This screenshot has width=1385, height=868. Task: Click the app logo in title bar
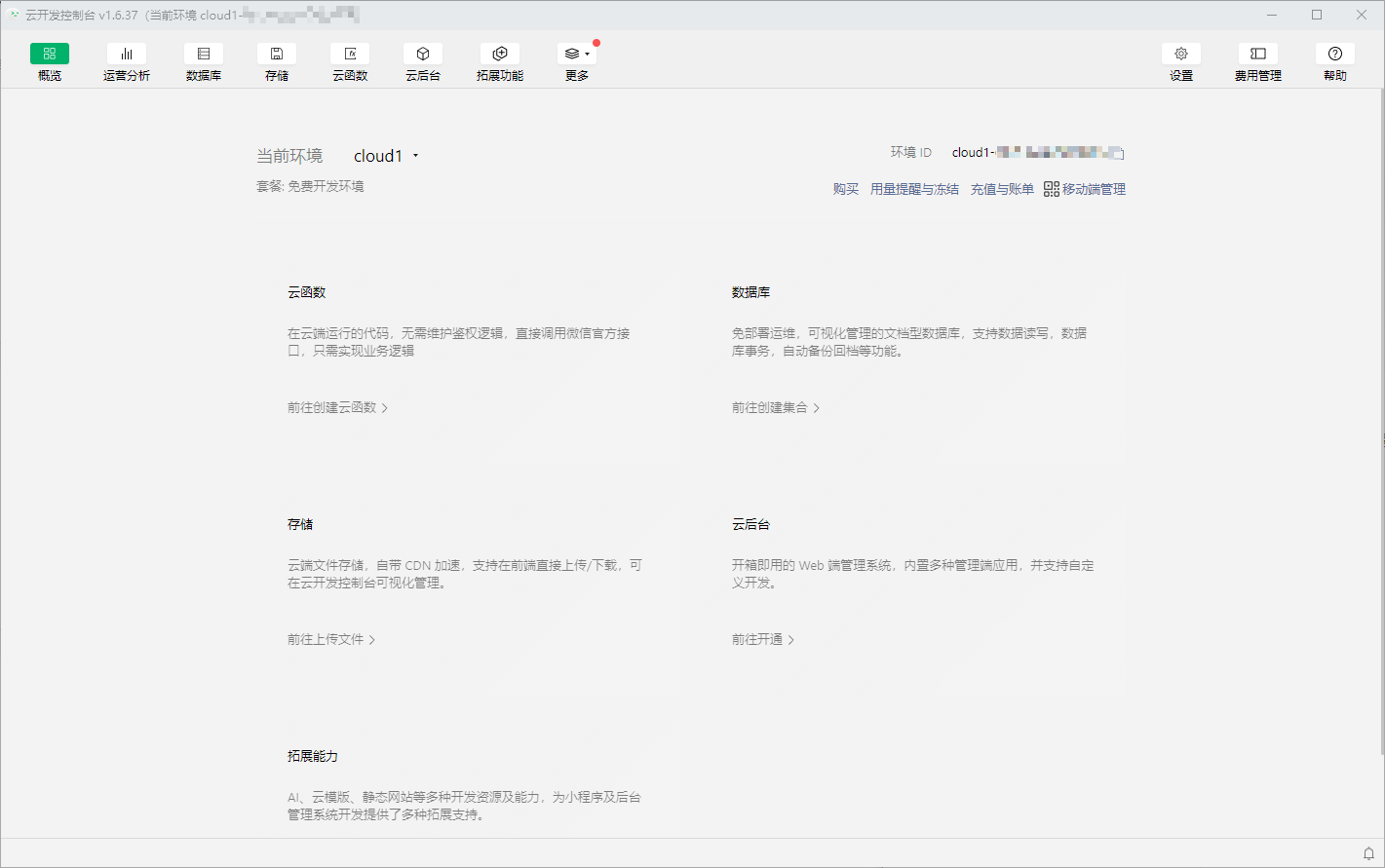[x=14, y=15]
